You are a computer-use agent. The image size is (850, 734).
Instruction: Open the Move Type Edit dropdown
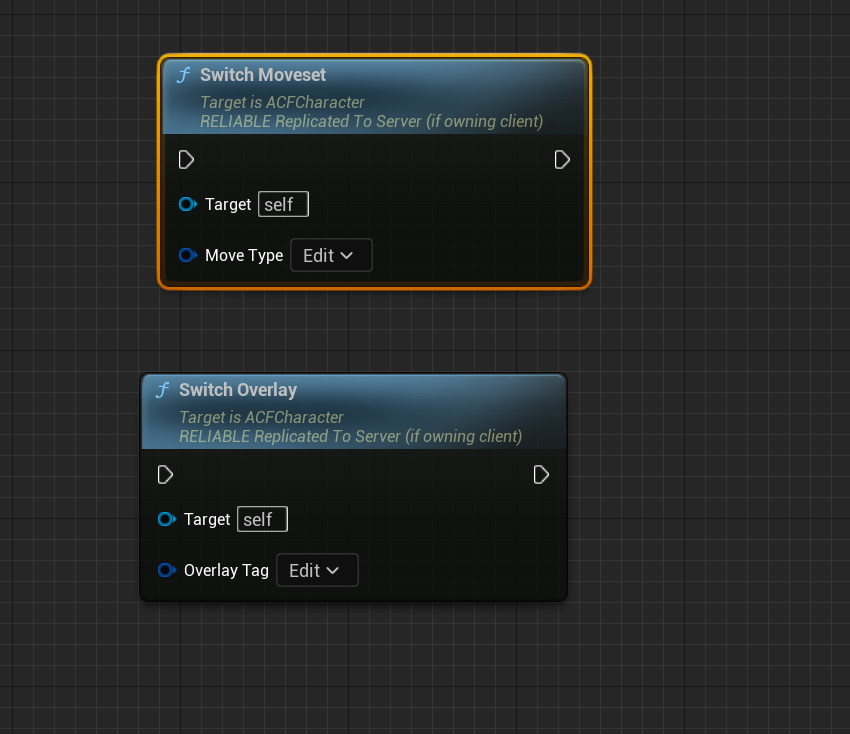coord(331,255)
